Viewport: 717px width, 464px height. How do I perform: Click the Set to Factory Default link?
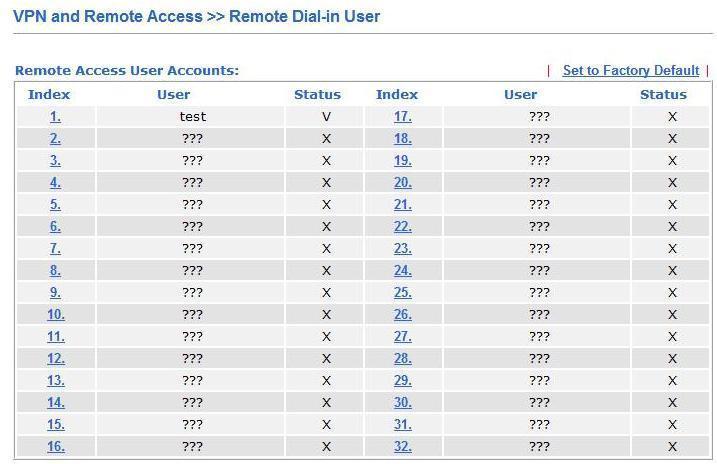click(x=631, y=70)
